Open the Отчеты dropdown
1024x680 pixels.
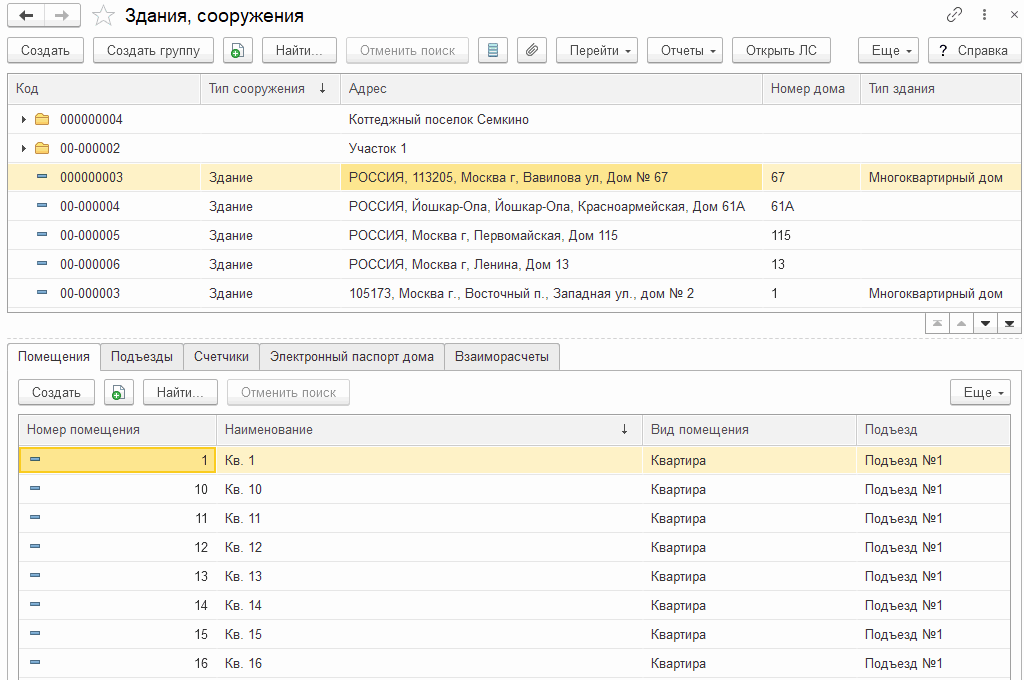coord(685,50)
